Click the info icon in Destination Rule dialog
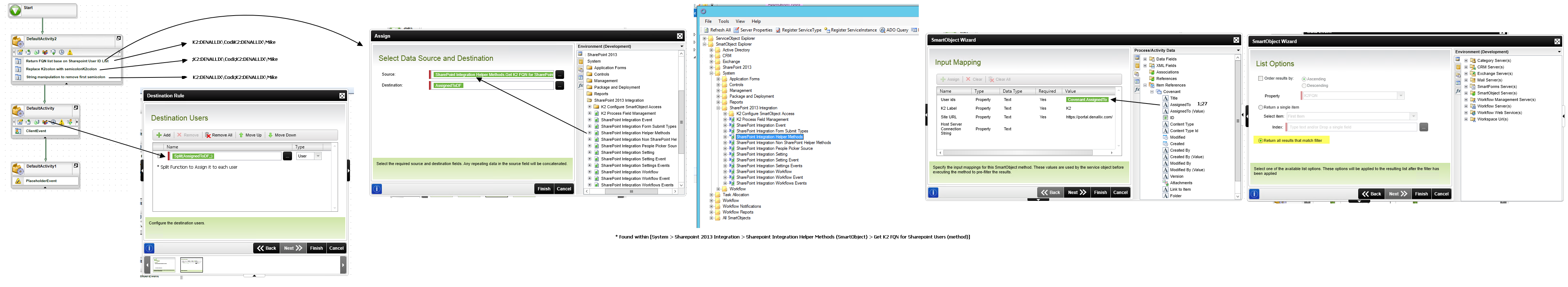Image resolution: width=1568 pixels, height=287 pixels. [149, 248]
